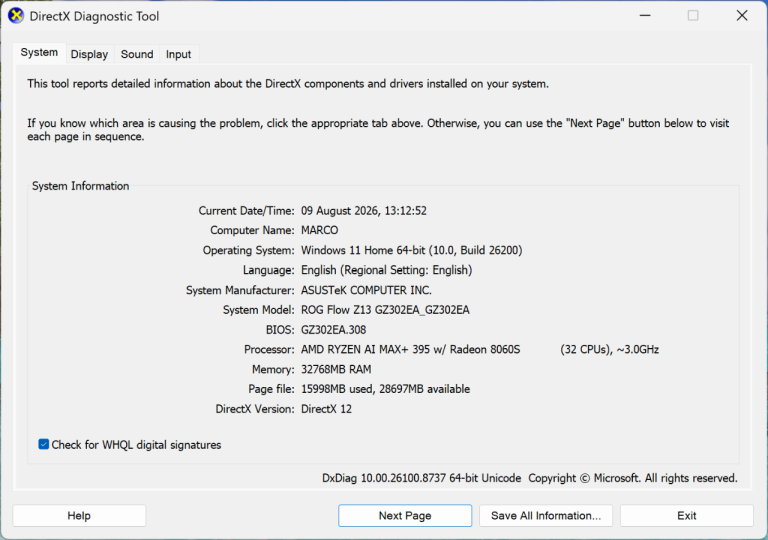Image resolution: width=768 pixels, height=540 pixels.
Task: Click the window title DirectX Diagnostic Tool
Action: (95, 16)
